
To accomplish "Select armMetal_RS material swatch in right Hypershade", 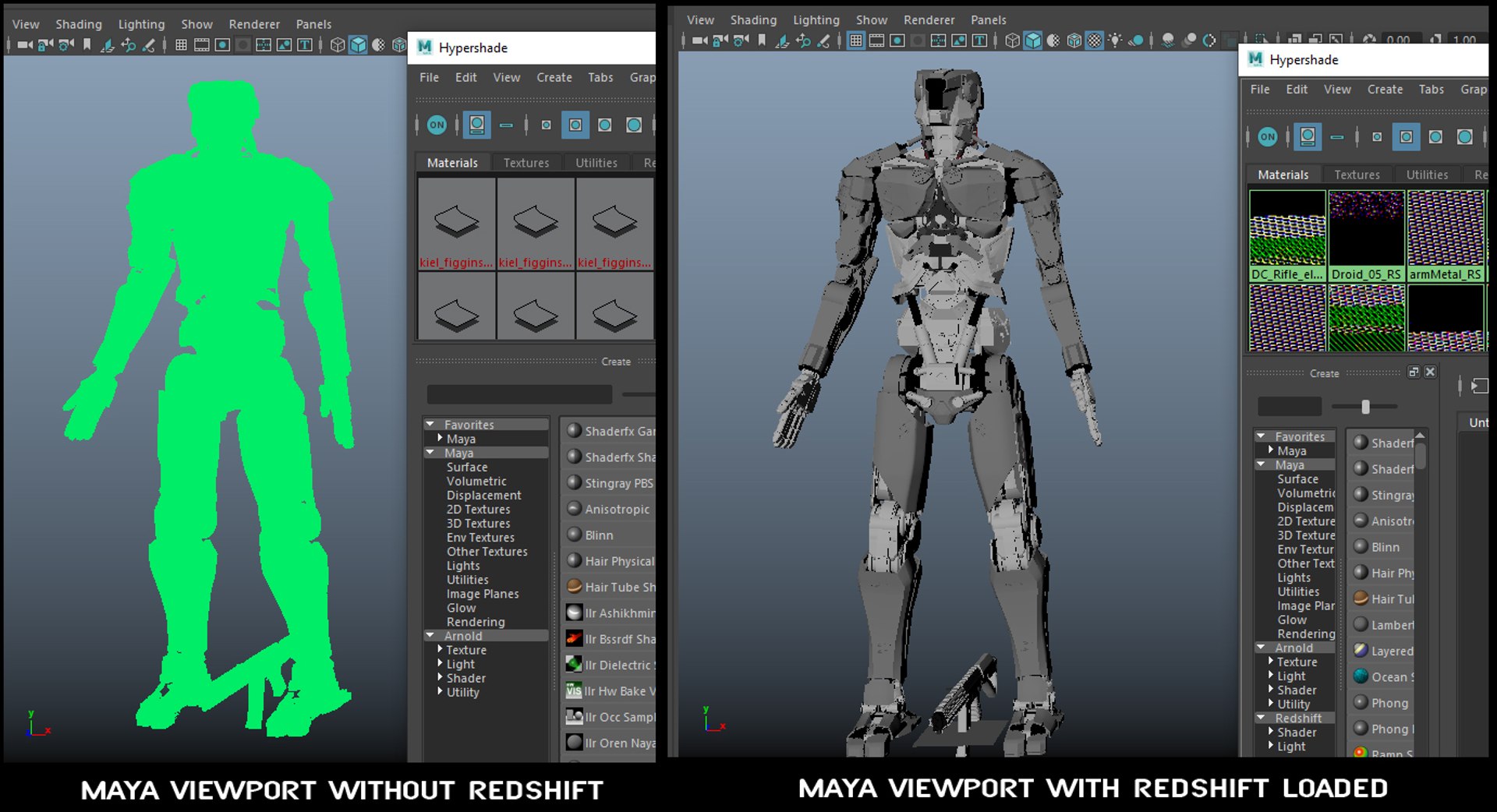I will (x=1446, y=235).
